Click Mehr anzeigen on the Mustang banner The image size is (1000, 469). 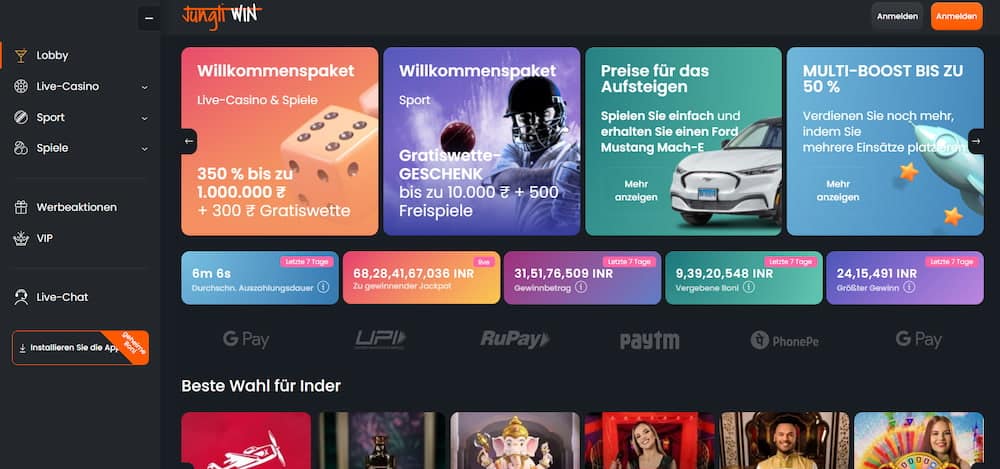[636, 191]
